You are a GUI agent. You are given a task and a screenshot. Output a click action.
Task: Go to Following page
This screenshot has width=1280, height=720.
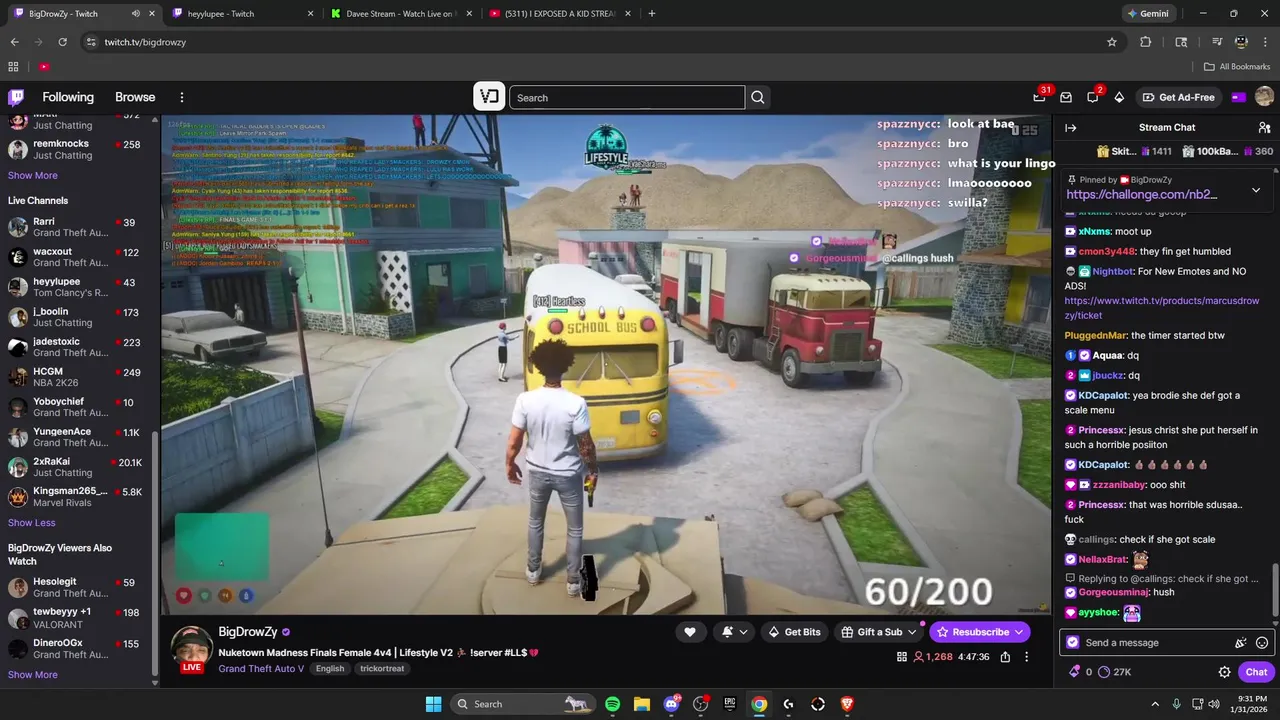point(68,97)
